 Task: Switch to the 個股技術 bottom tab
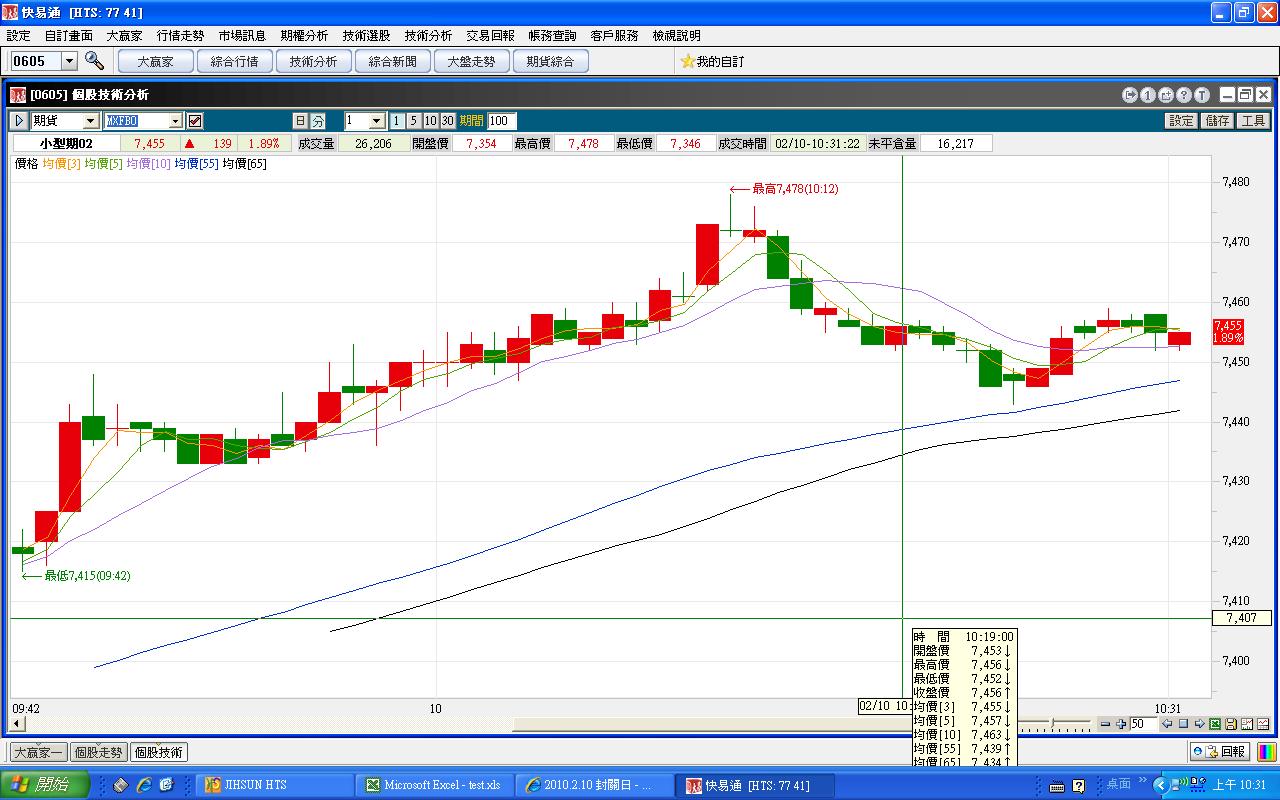pyautogui.click(x=159, y=752)
